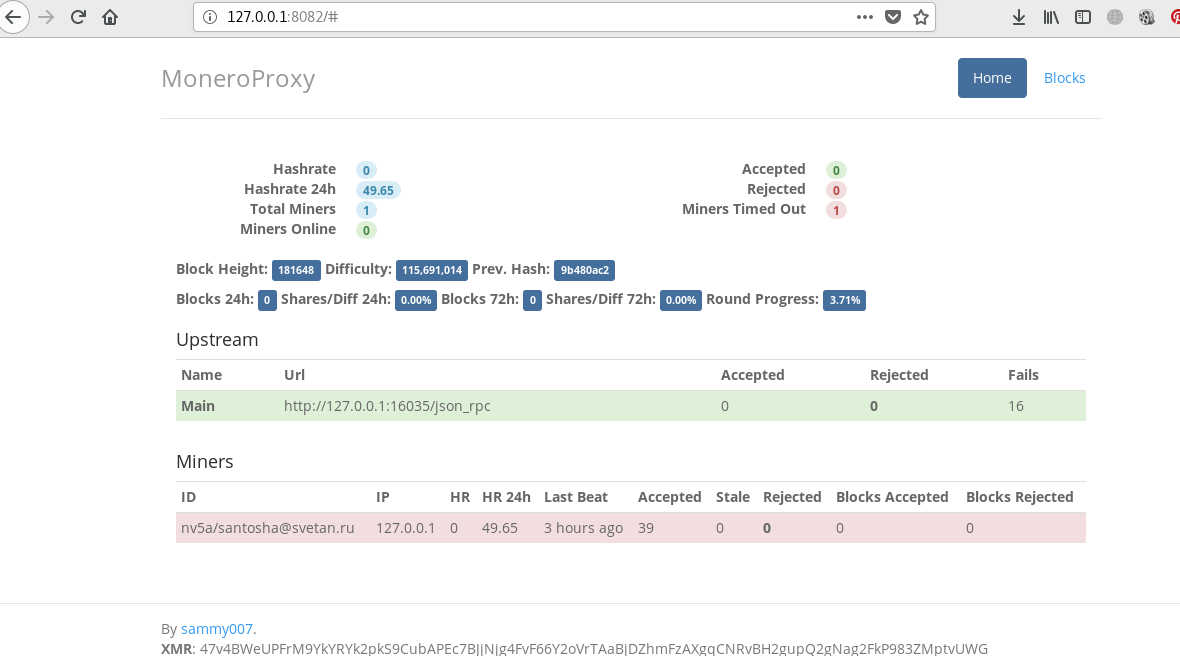Click the Shares/Diff 72h percentage badge
Screen dimensions: 1180x656
(x=680, y=300)
